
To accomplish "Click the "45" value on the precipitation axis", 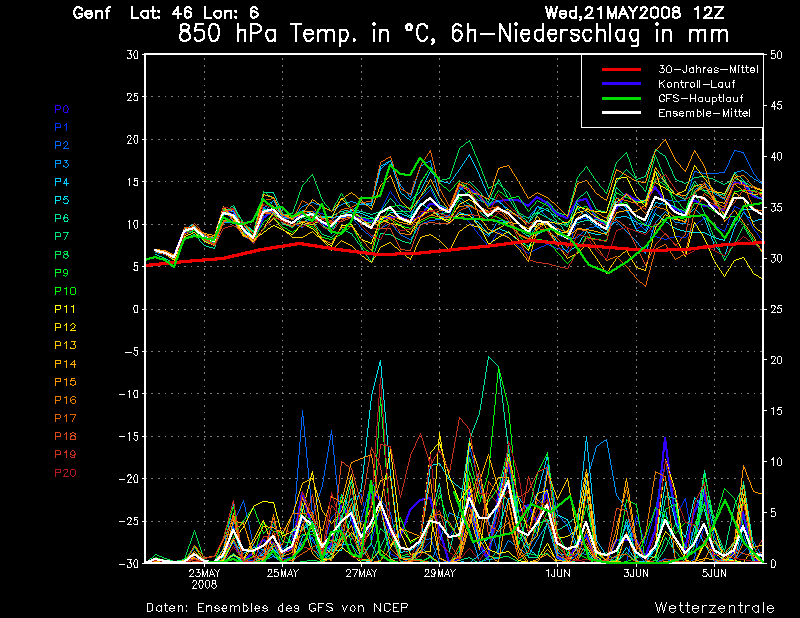I will click(776, 106).
